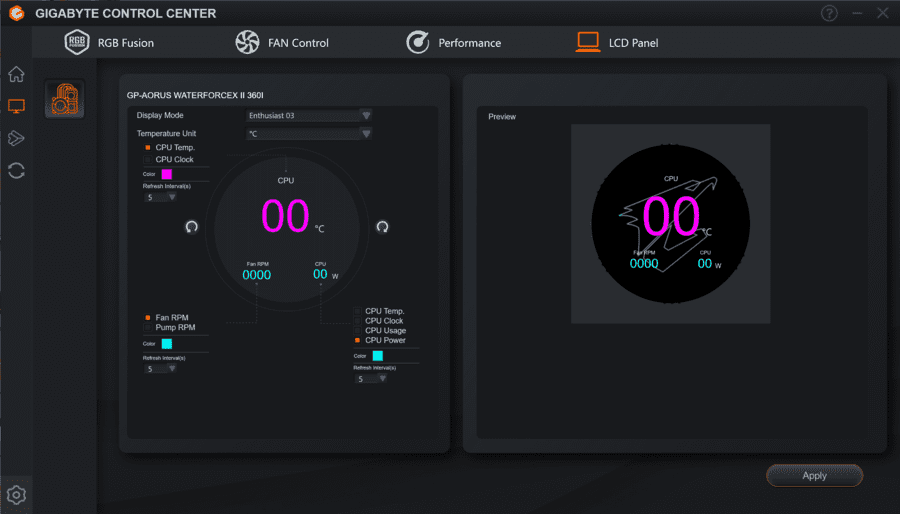Click the Gigabyte logo icon in title bar

point(17,13)
